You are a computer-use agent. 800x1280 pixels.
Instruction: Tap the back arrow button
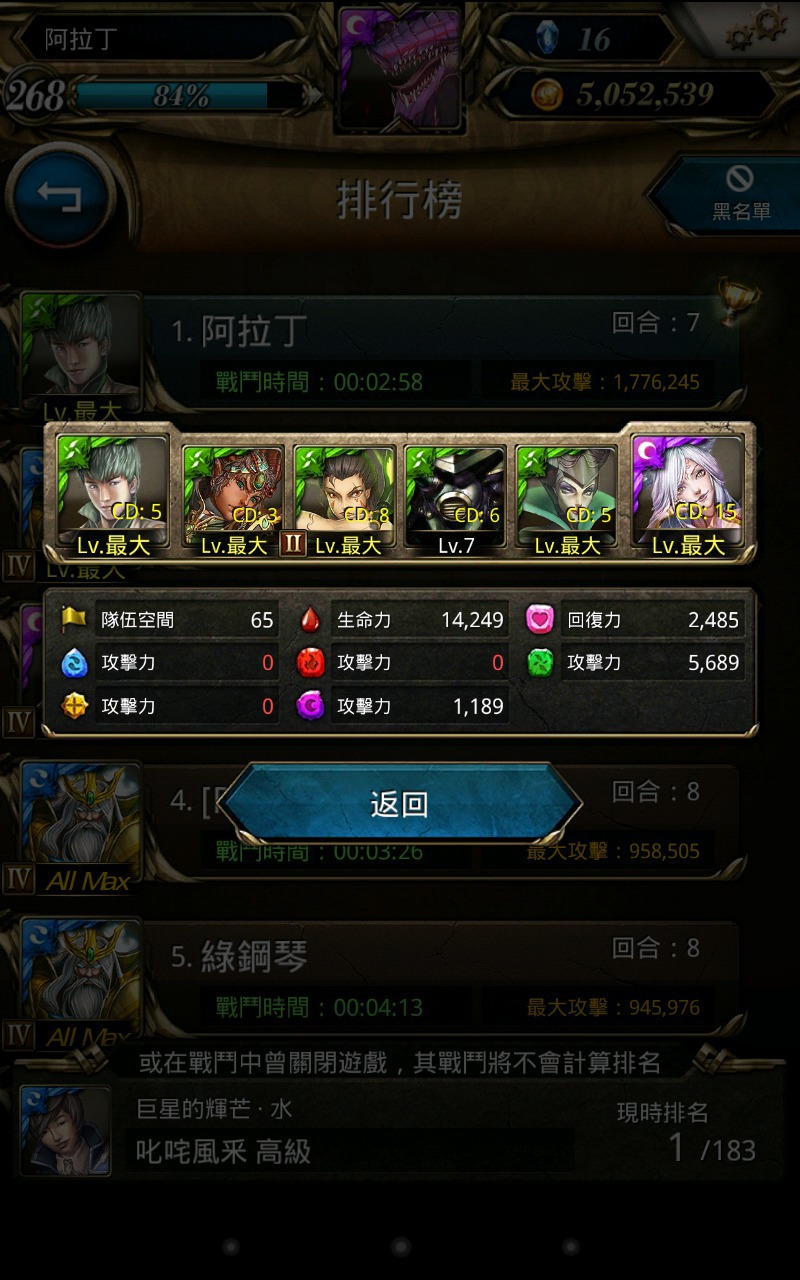[x=60, y=198]
